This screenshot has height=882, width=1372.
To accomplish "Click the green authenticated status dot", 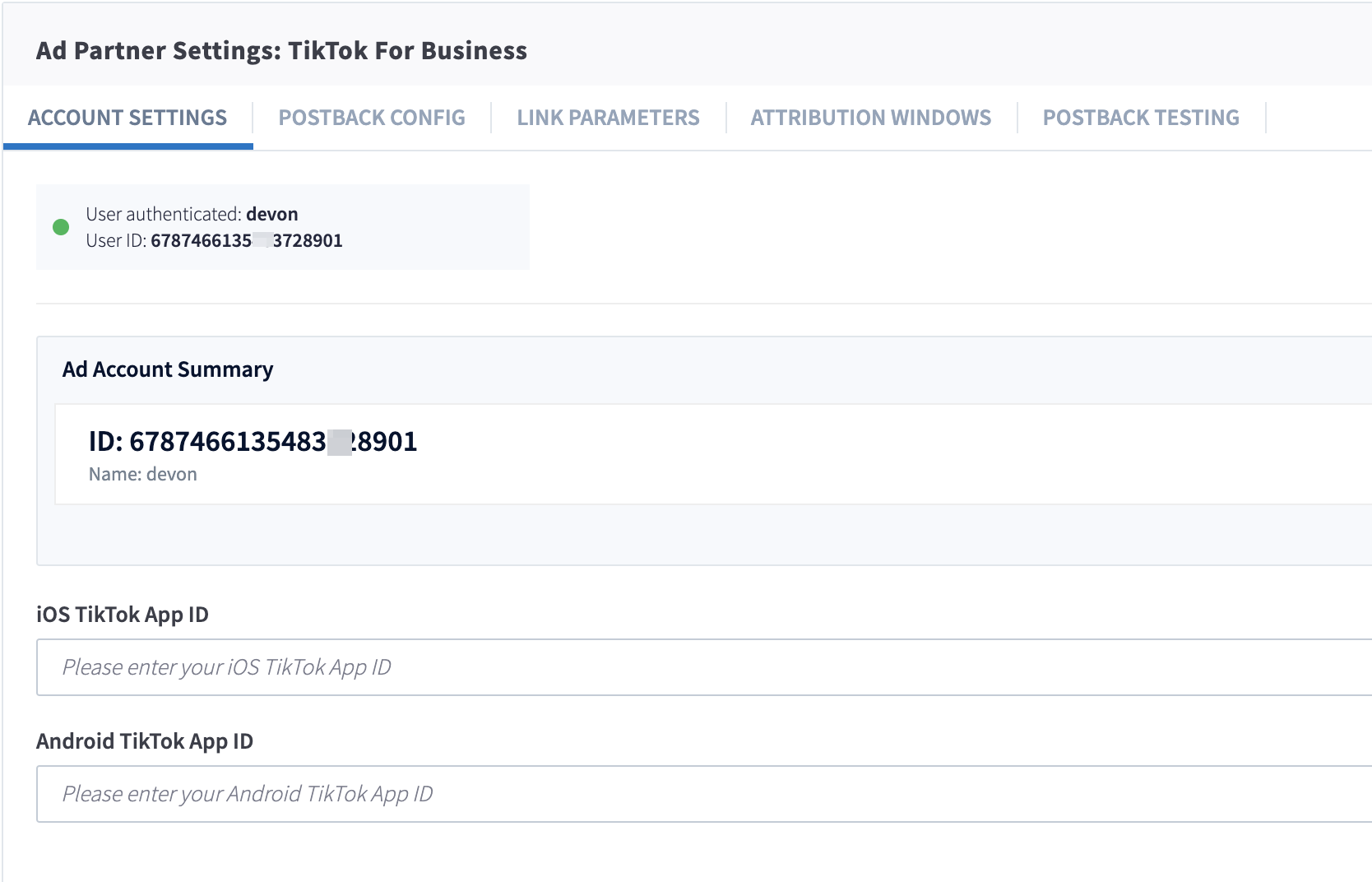I will coord(61,227).
